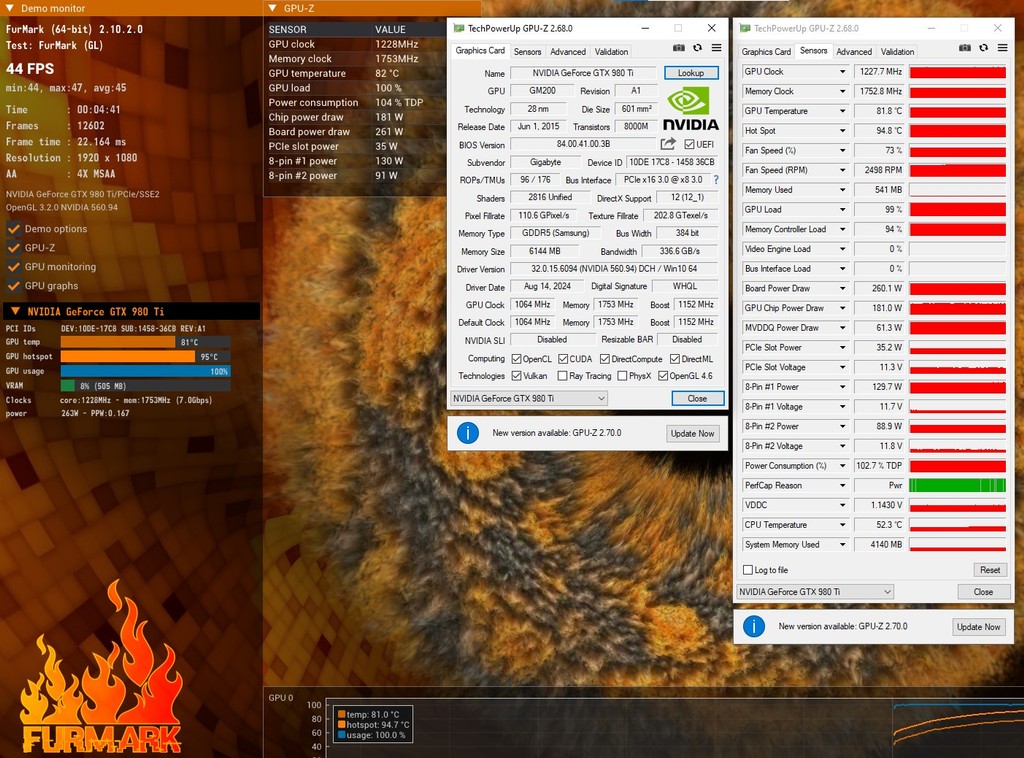Collapse the Demo monitor panel
The image size is (1024, 758).
9,8
